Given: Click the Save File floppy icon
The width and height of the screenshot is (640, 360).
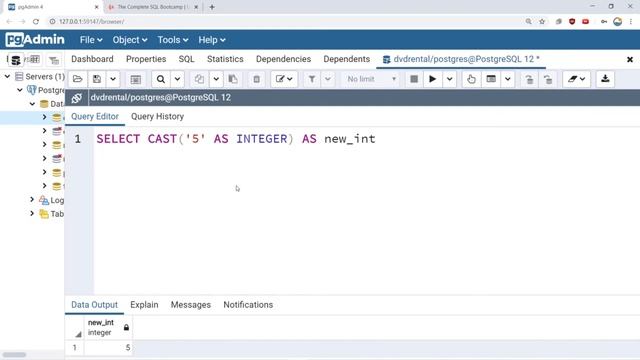Looking at the screenshot, I should coord(97,79).
